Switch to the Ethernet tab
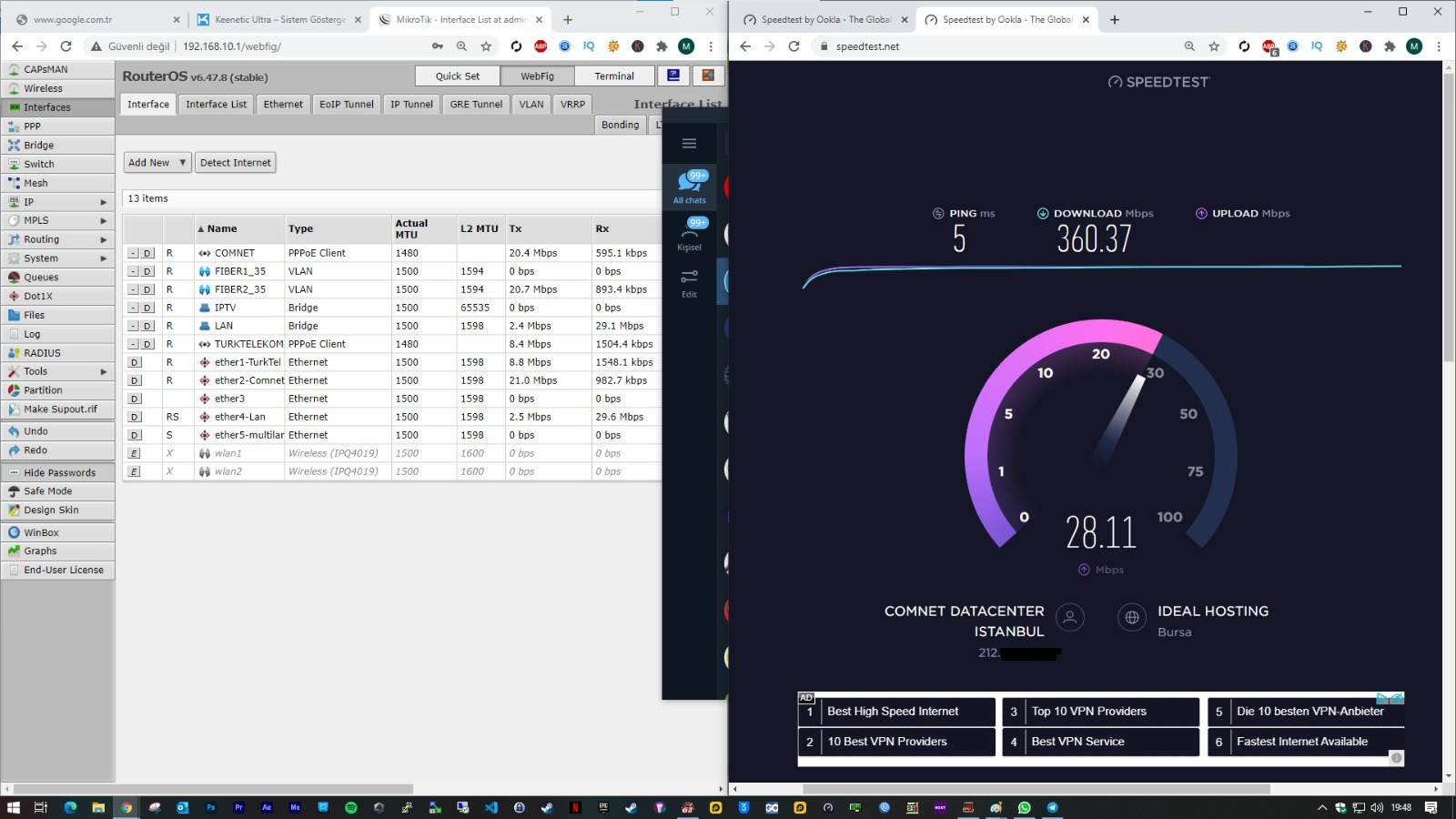Image resolution: width=1456 pixels, height=819 pixels. tap(283, 105)
